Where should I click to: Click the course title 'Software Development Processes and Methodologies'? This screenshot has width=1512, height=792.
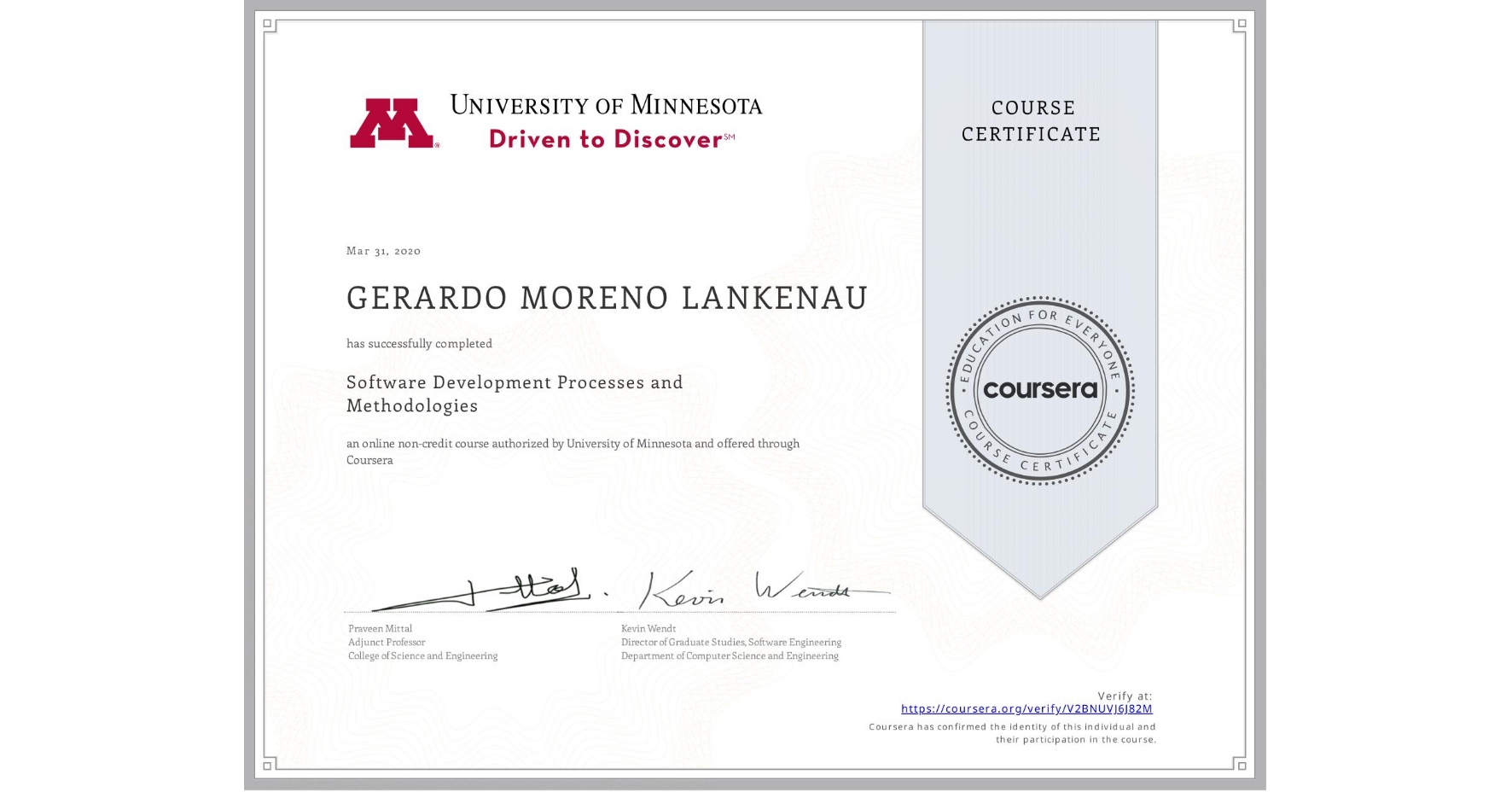(x=513, y=393)
